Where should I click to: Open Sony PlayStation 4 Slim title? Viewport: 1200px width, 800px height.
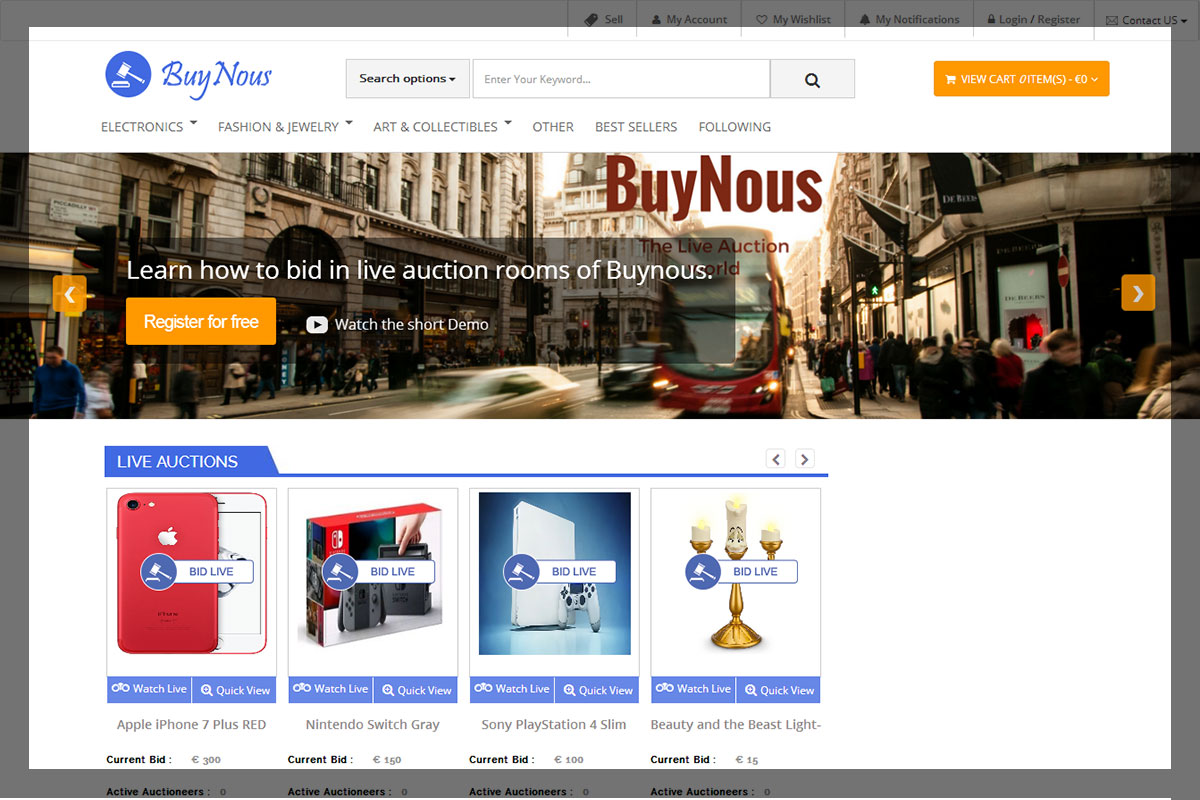point(554,724)
